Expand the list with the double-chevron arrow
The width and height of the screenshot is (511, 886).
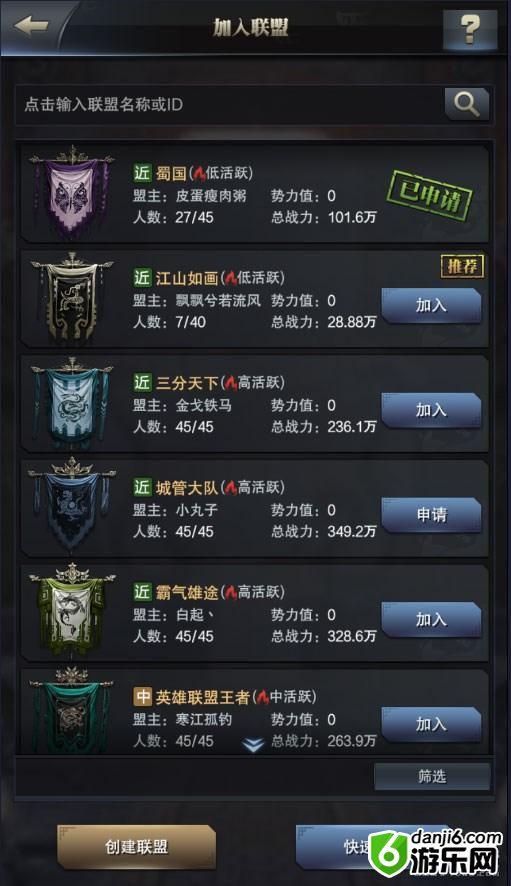coord(253,745)
